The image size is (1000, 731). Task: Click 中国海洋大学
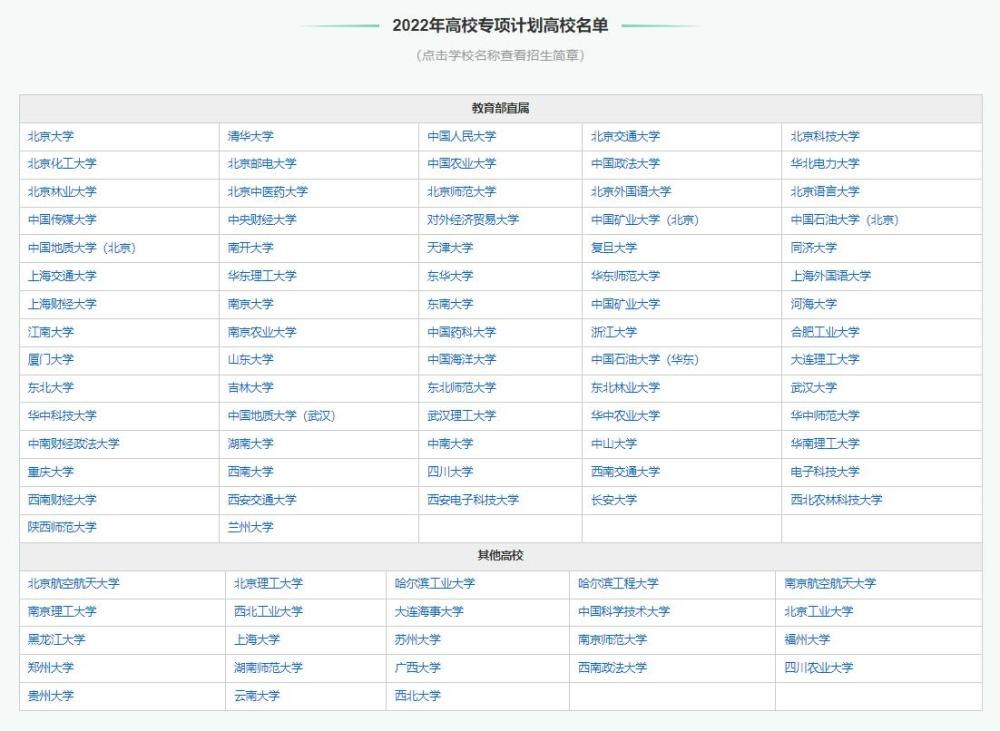(461, 360)
